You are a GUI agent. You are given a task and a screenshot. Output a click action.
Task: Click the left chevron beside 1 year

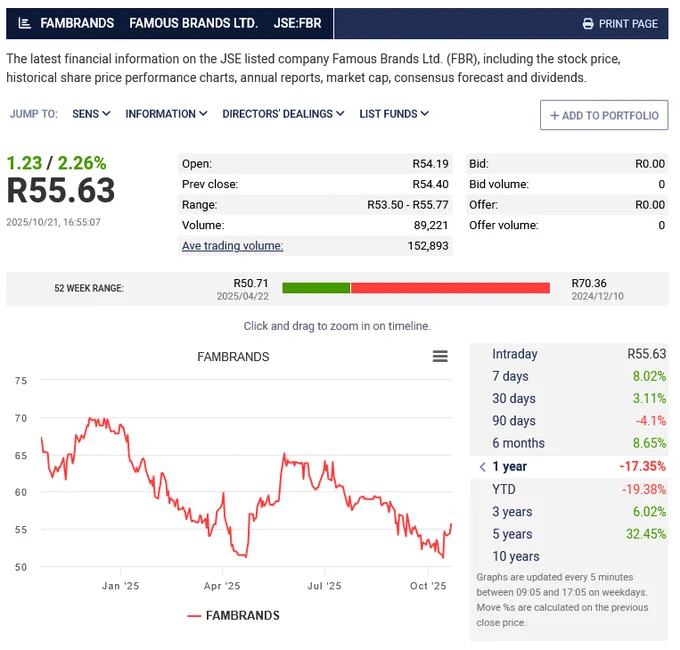(x=482, y=467)
